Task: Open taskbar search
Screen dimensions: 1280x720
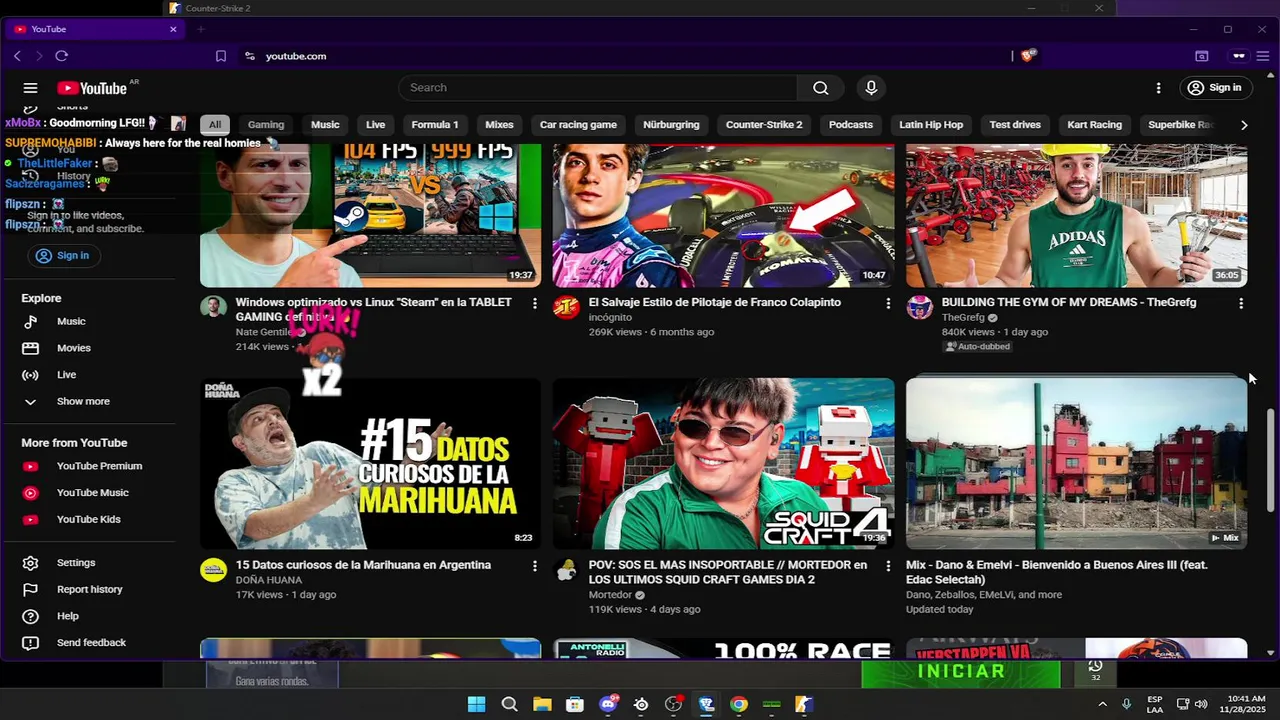Action: [x=509, y=704]
